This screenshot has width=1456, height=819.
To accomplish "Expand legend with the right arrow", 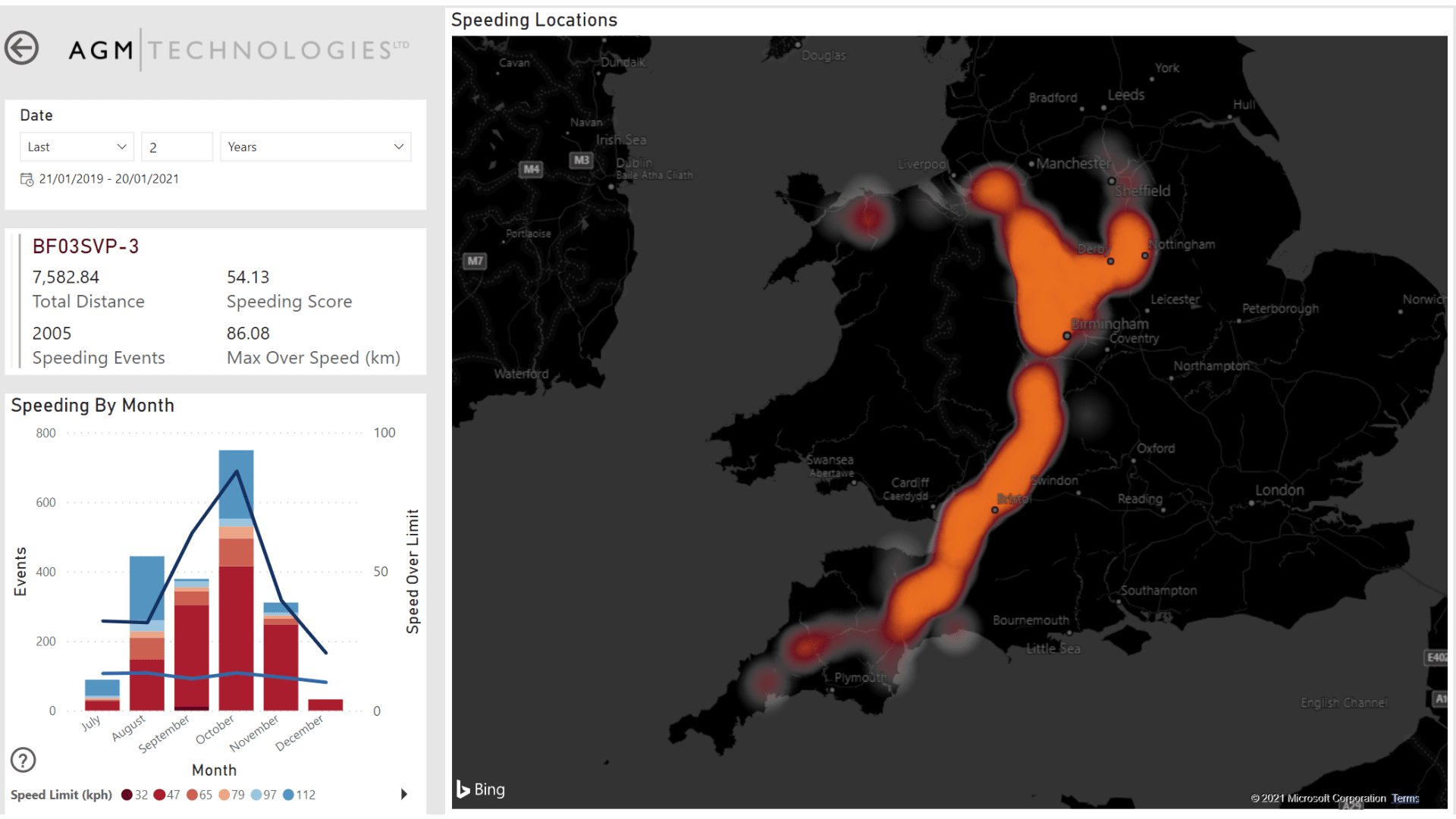I will click(404, 794).
